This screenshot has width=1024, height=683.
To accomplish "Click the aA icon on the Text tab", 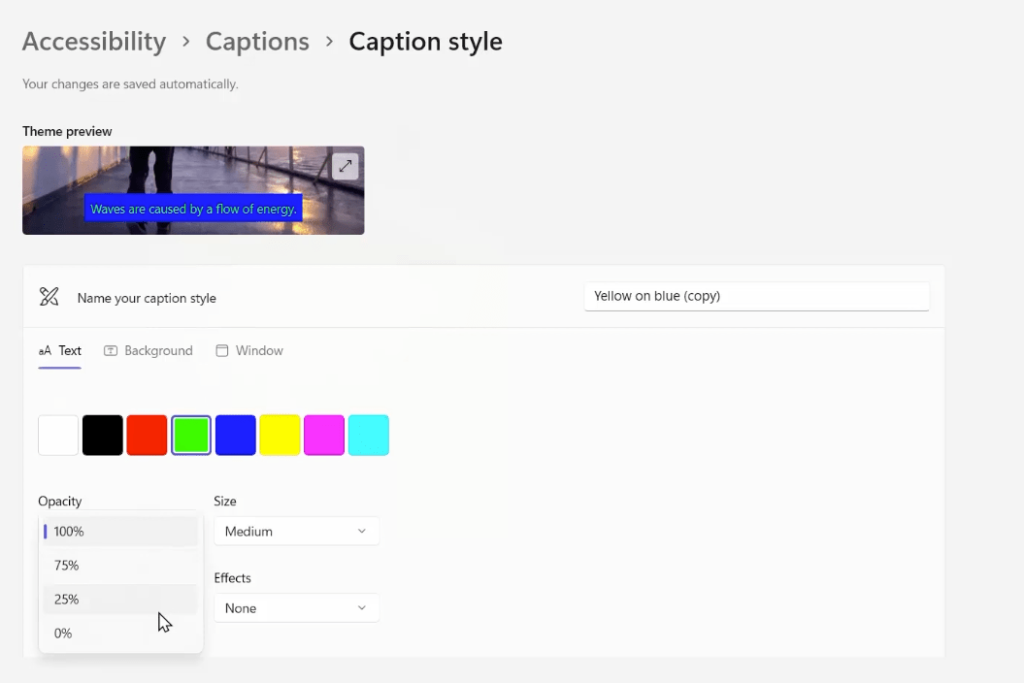I will [x=43, y=351].
